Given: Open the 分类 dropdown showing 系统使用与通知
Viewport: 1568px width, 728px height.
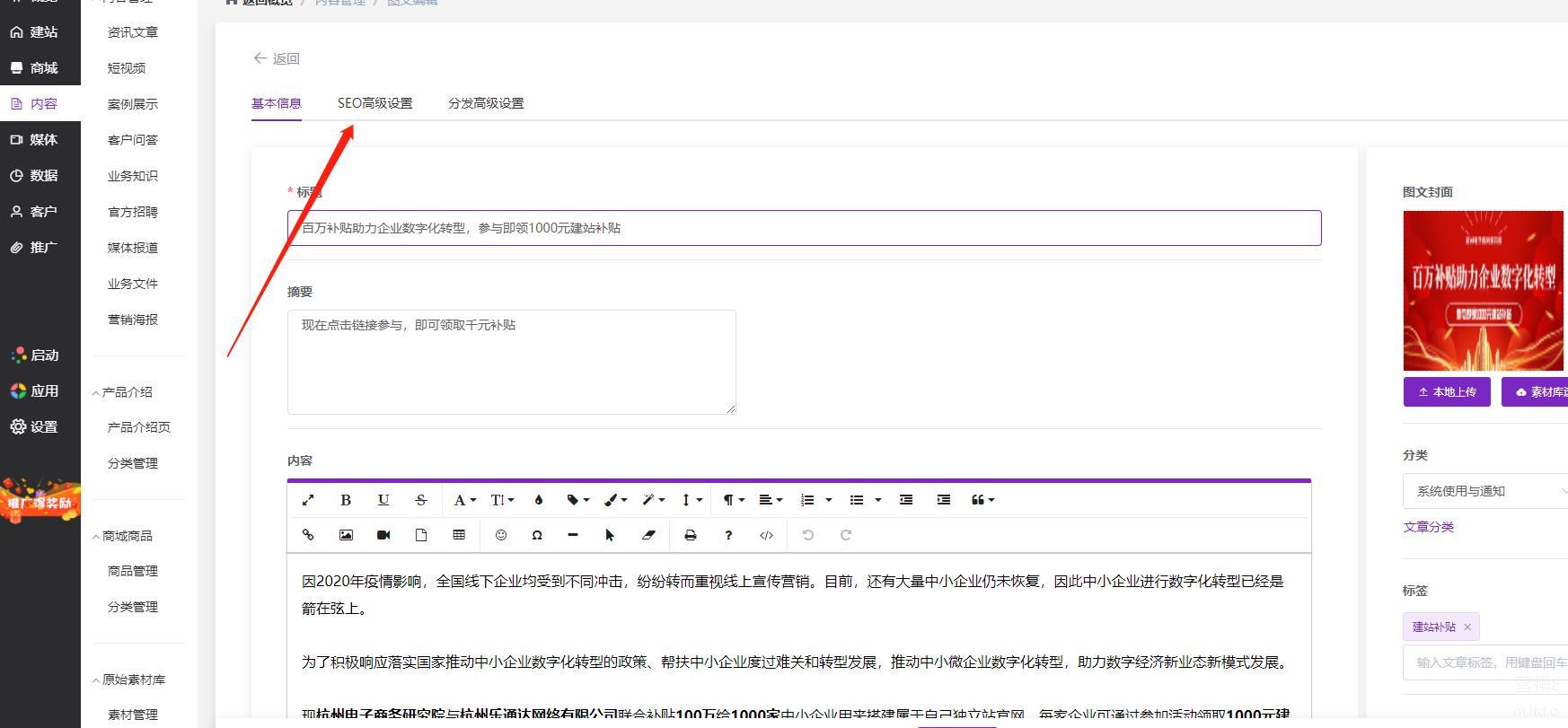Looking at the screenshot, I should (x=1486, y=491).
